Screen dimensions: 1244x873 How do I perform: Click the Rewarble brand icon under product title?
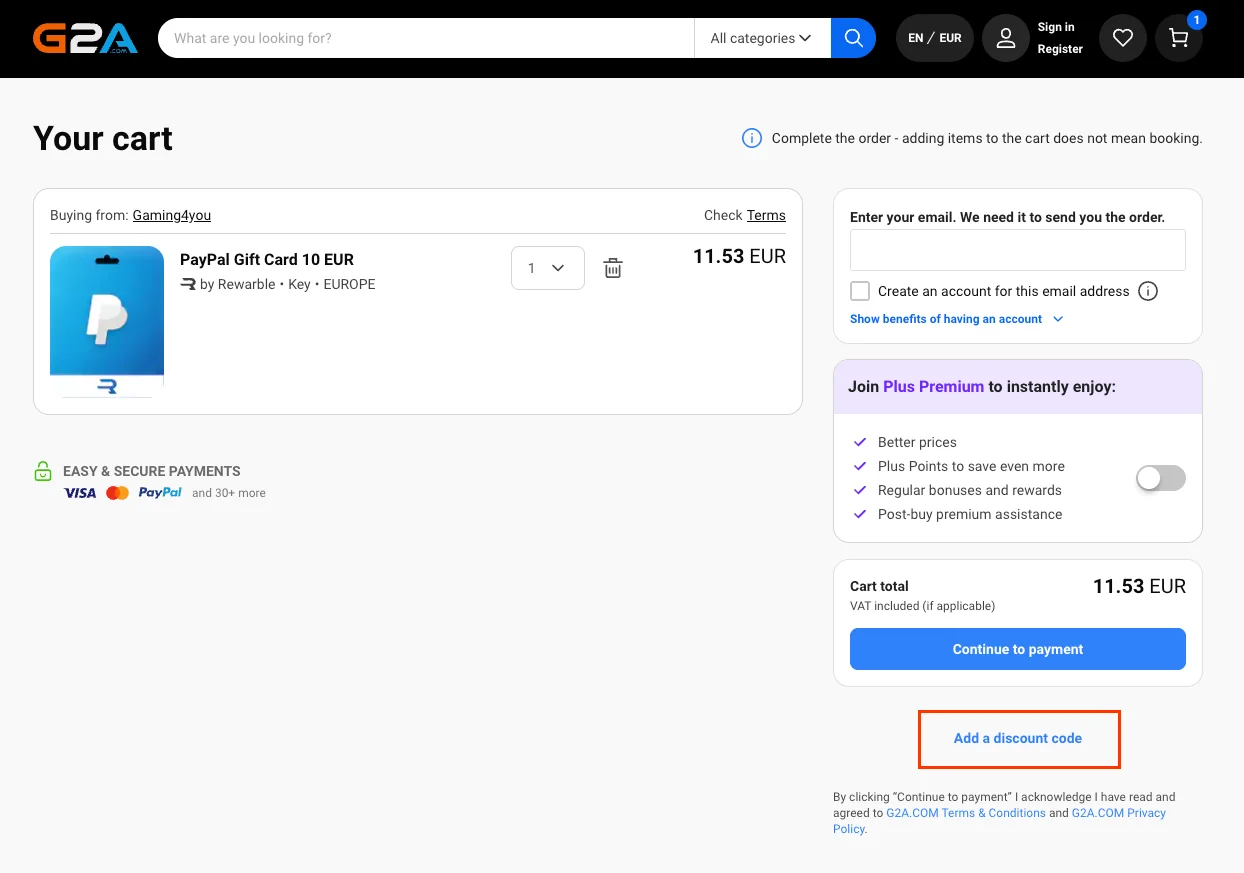coord(188,284)
